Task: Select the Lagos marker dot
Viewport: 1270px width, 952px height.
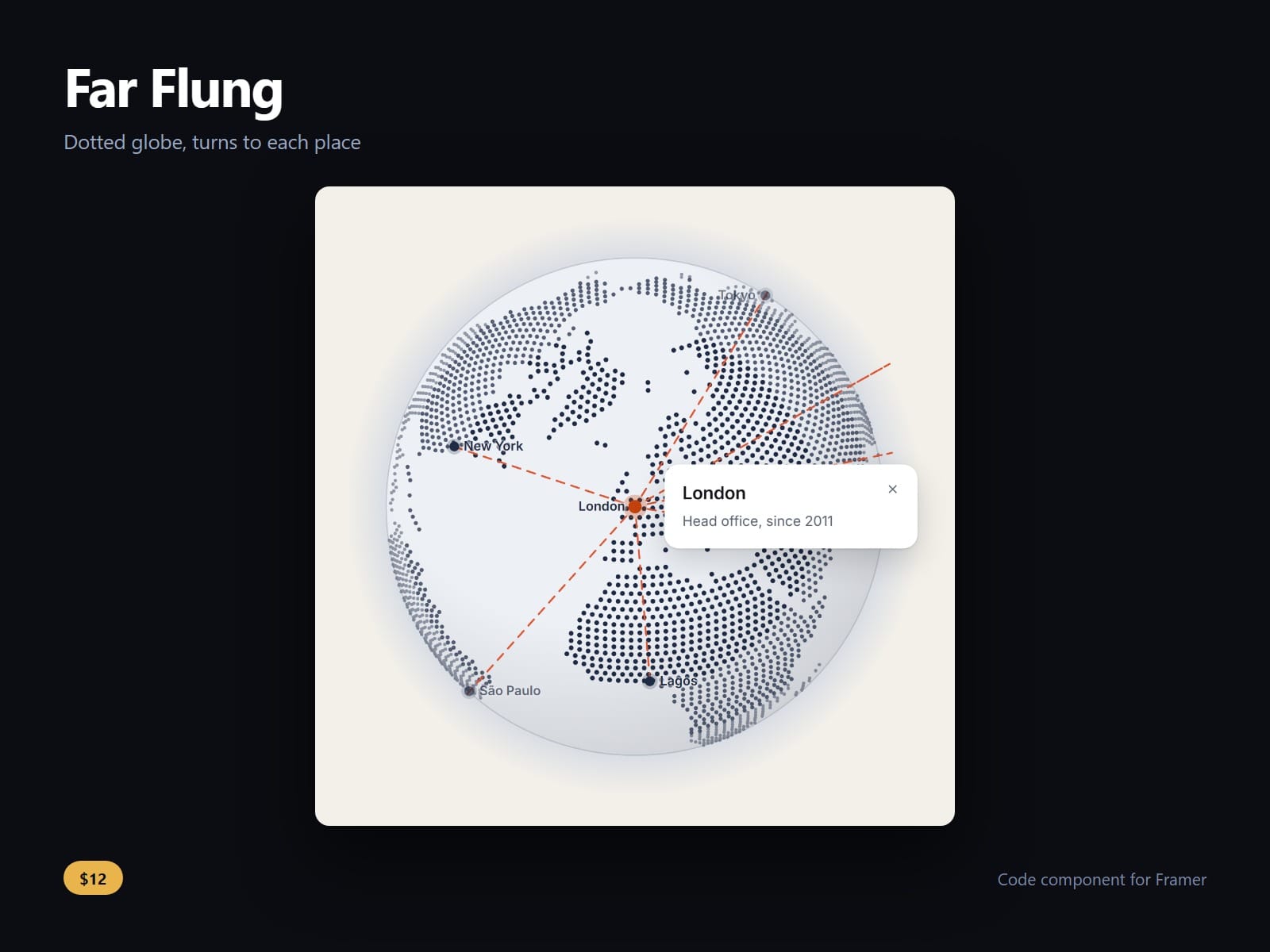Action: [x=649, y=681]
